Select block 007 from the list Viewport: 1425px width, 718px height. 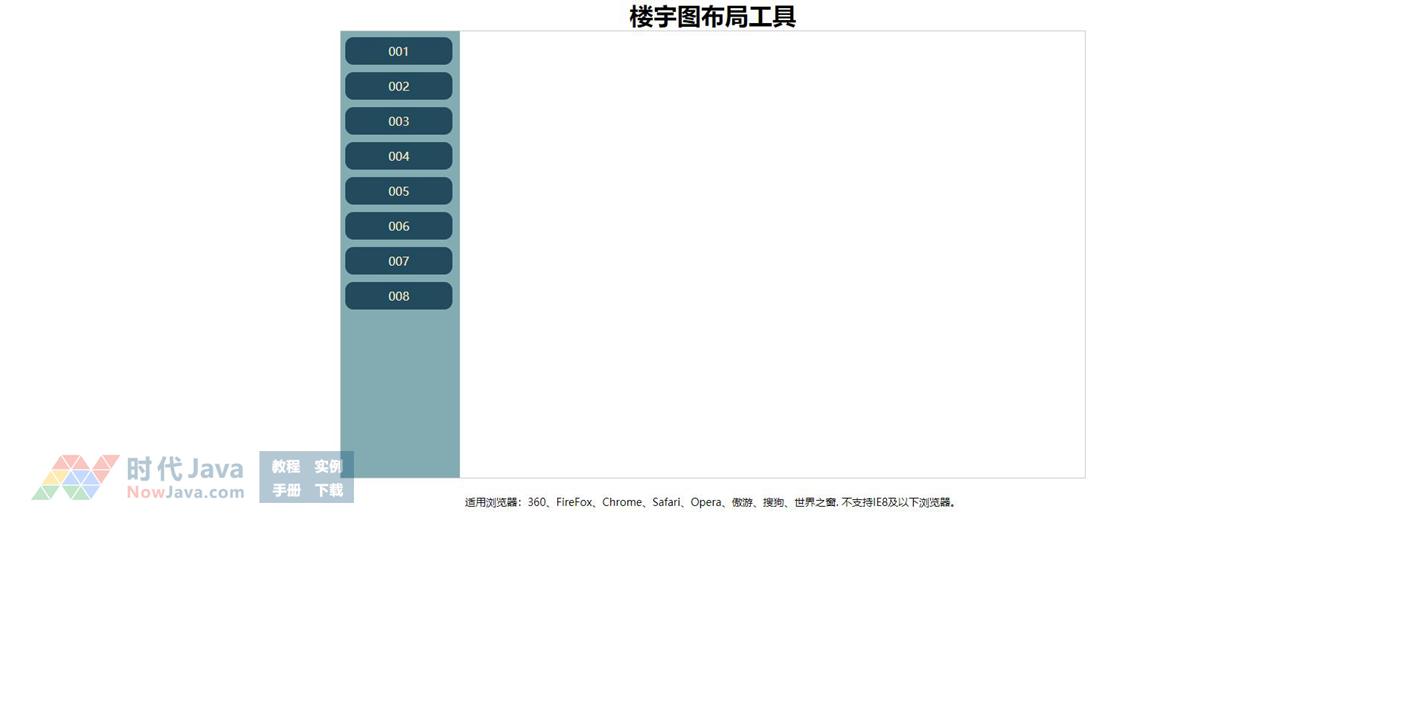(x=398, y=261)
